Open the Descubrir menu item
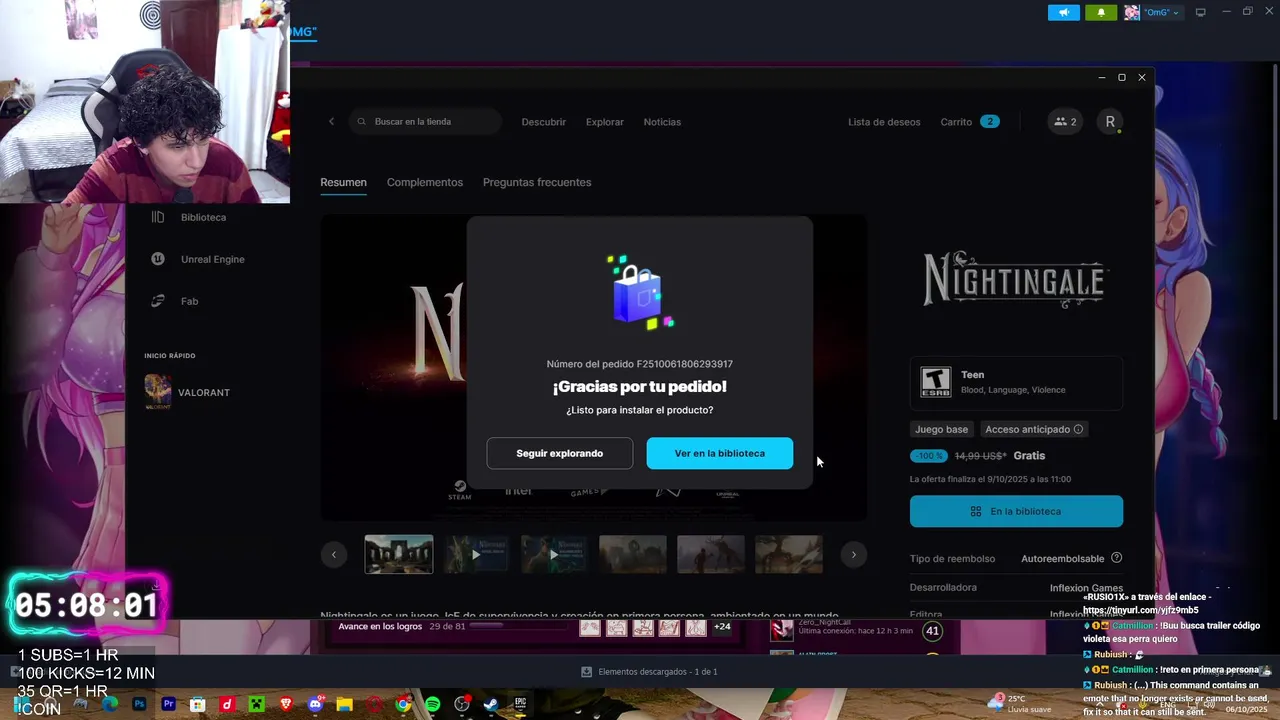 [x=544, y=122]
